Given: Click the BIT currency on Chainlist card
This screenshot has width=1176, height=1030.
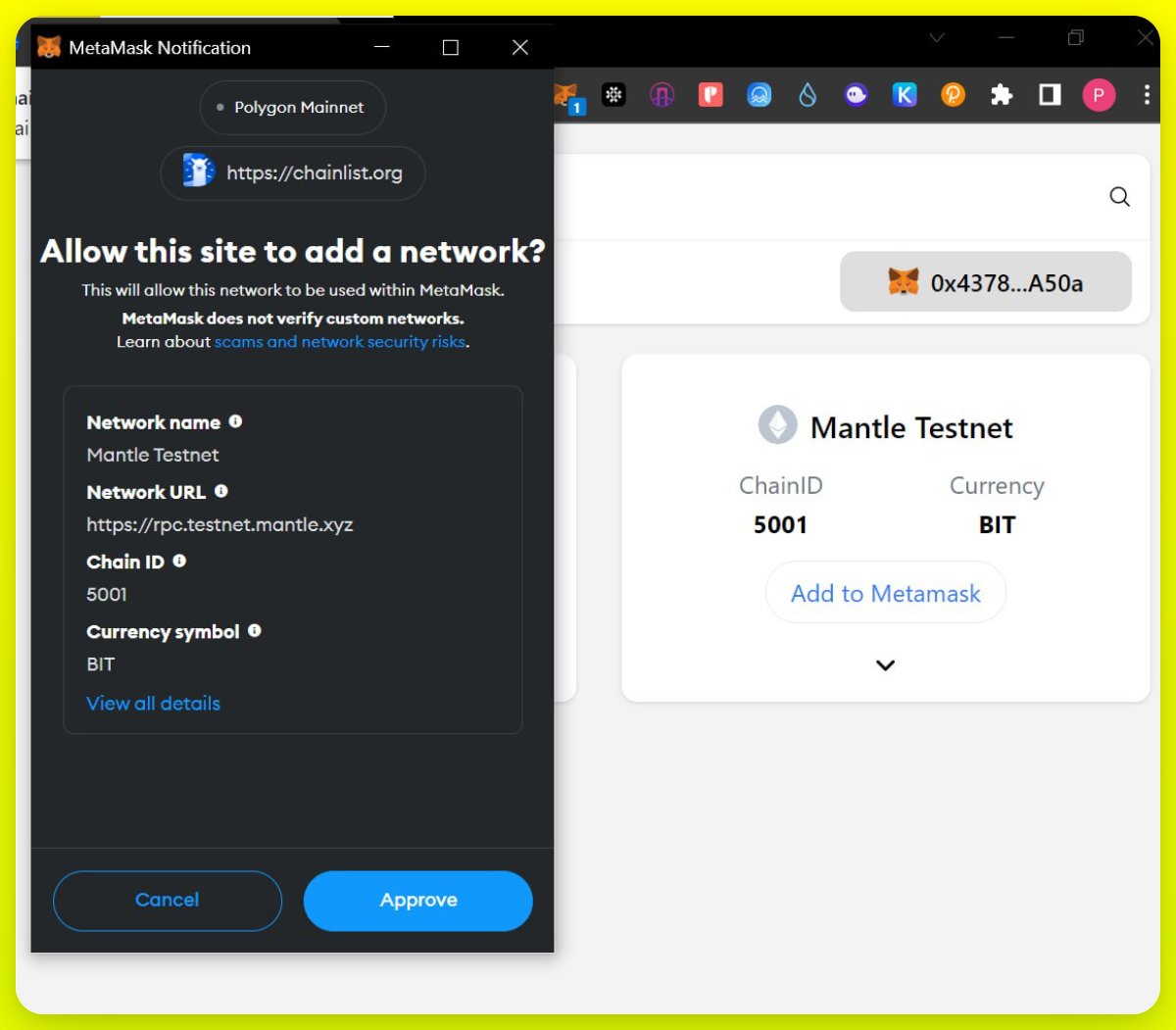Looking at the screenshot, I should coord(997,524).
